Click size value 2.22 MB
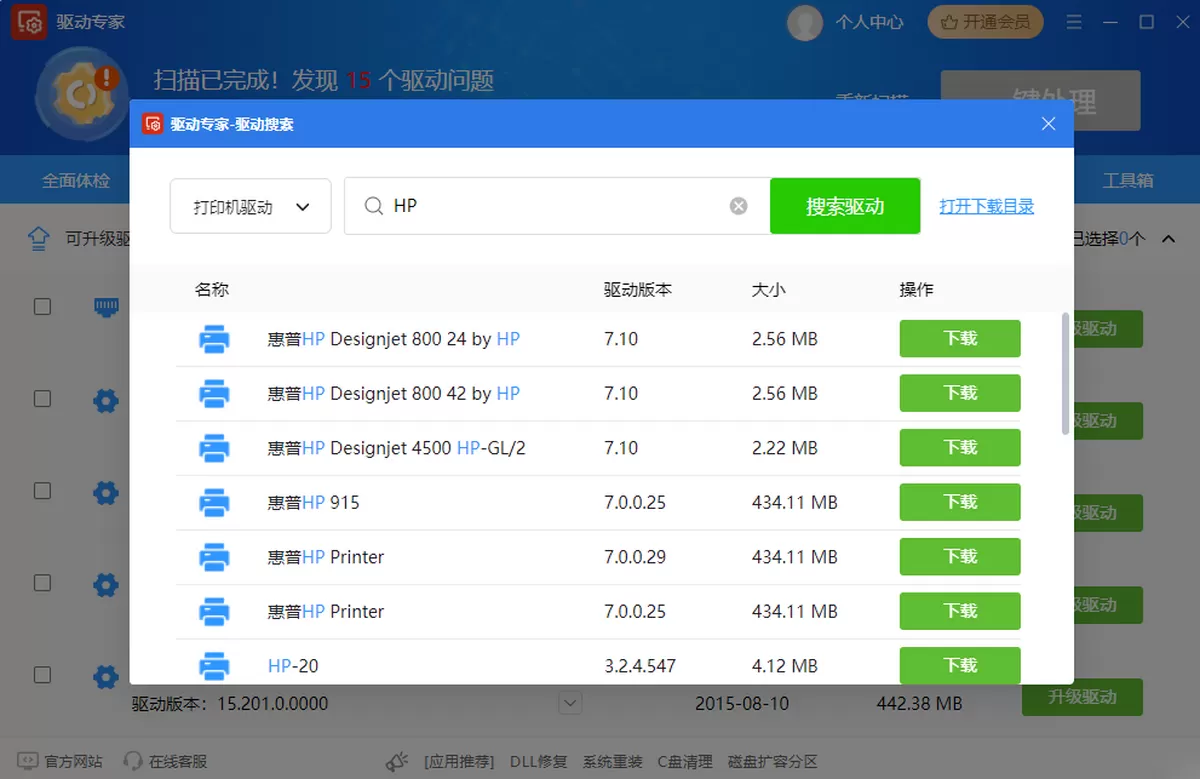Image resolution: width=1200 pixels, height=779 pixels. (785, 448)
